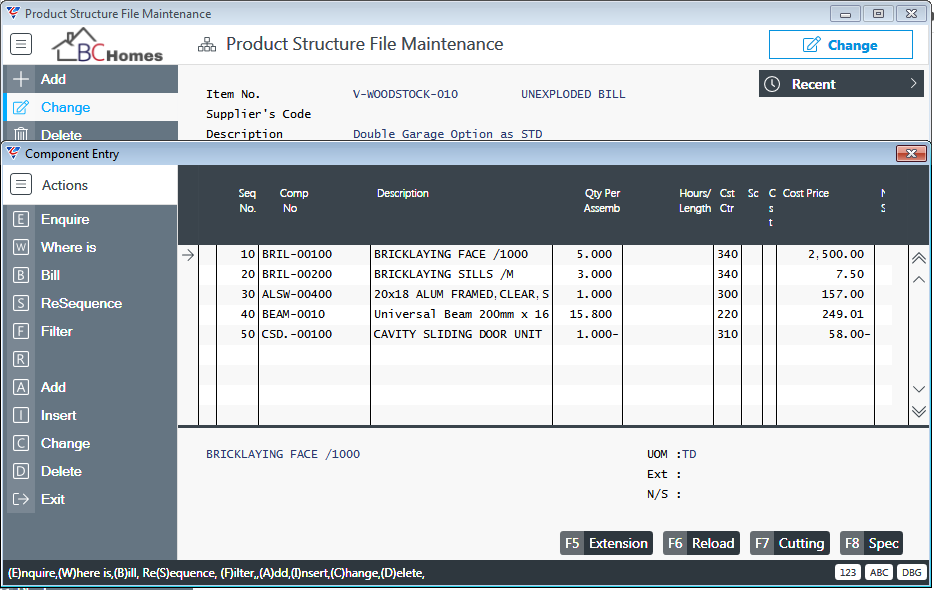The width and height of the screenshot is (934, 590).
Task: Click the BC Homes logo
Action: click(x=108, y=45)
